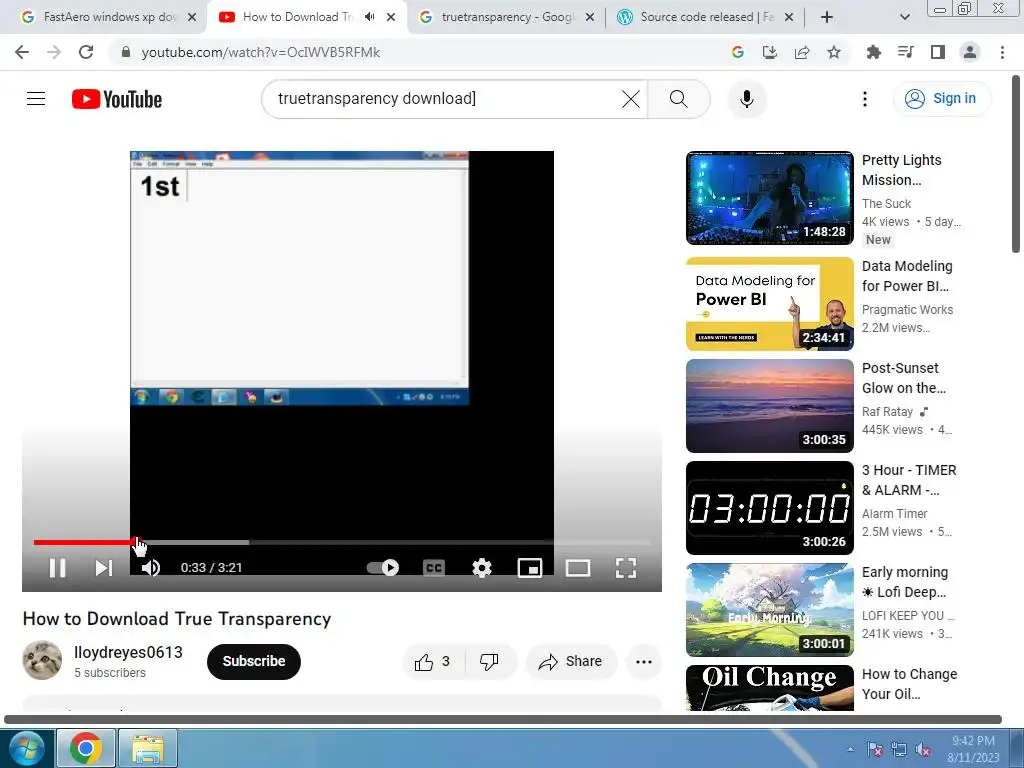Image resolution: width=1024 pixels, height=768 pixels.
Task: Click the address bar URL
Action: (261, 52)
